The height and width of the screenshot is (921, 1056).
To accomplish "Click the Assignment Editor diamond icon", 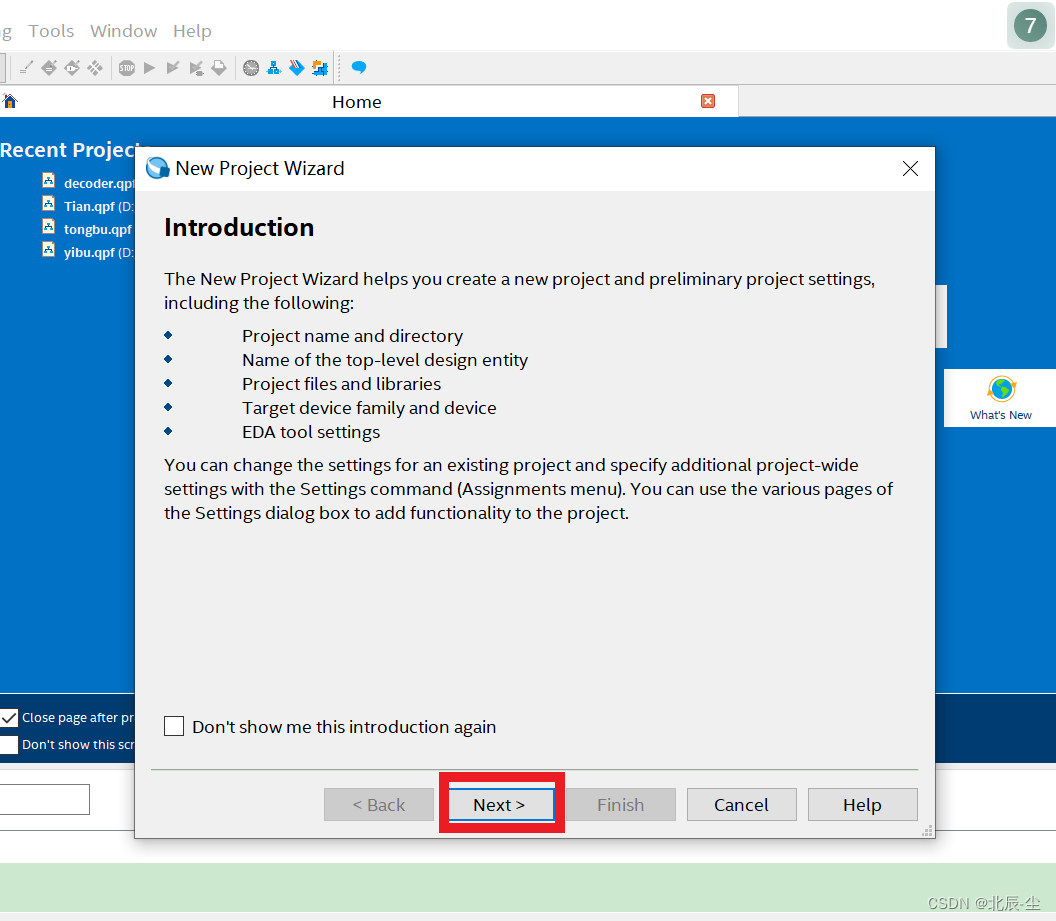I will pos(49,68).
